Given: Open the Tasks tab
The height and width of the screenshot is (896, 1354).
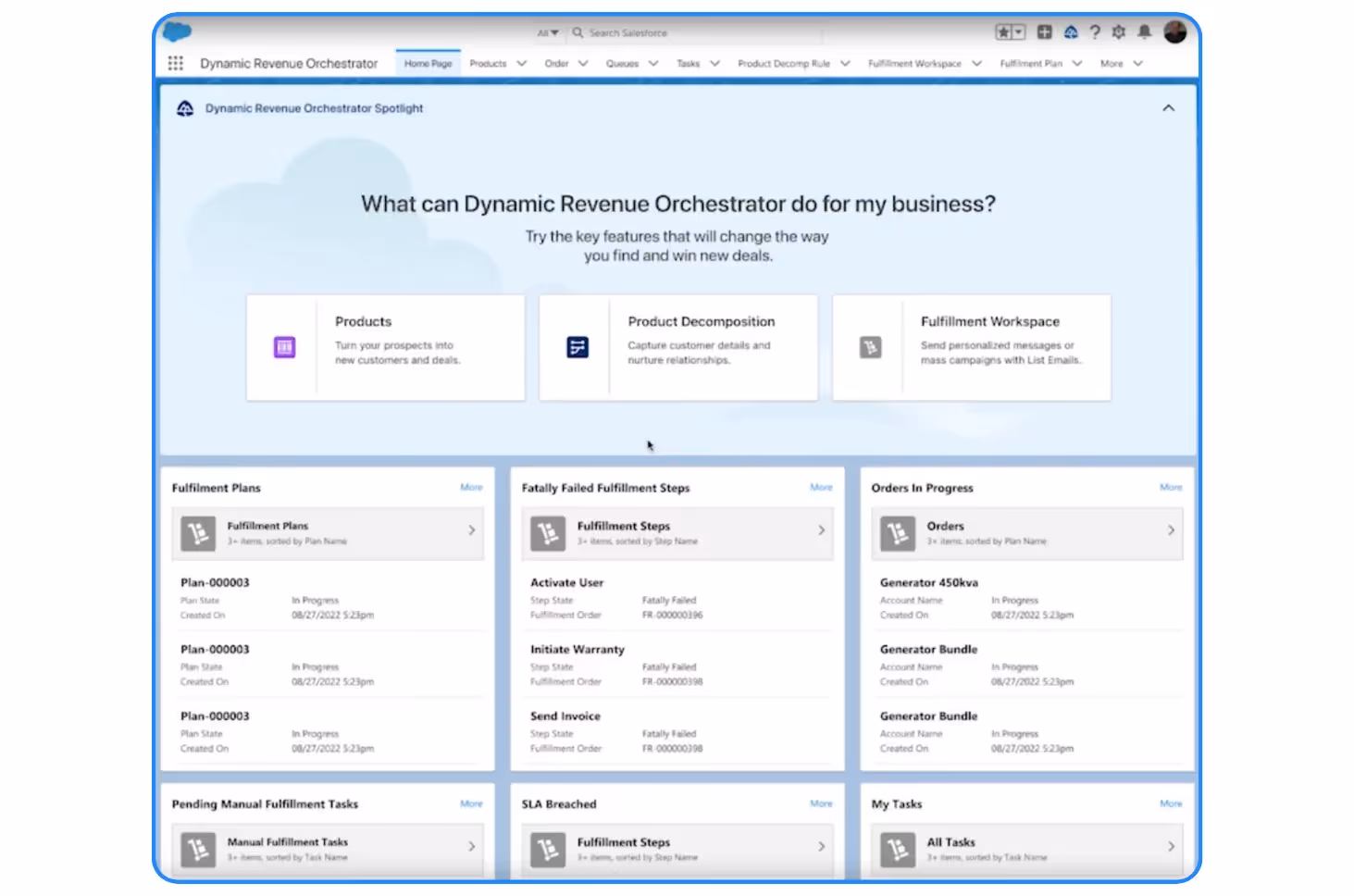Looking at the screenshot, I should click(688, 64).
